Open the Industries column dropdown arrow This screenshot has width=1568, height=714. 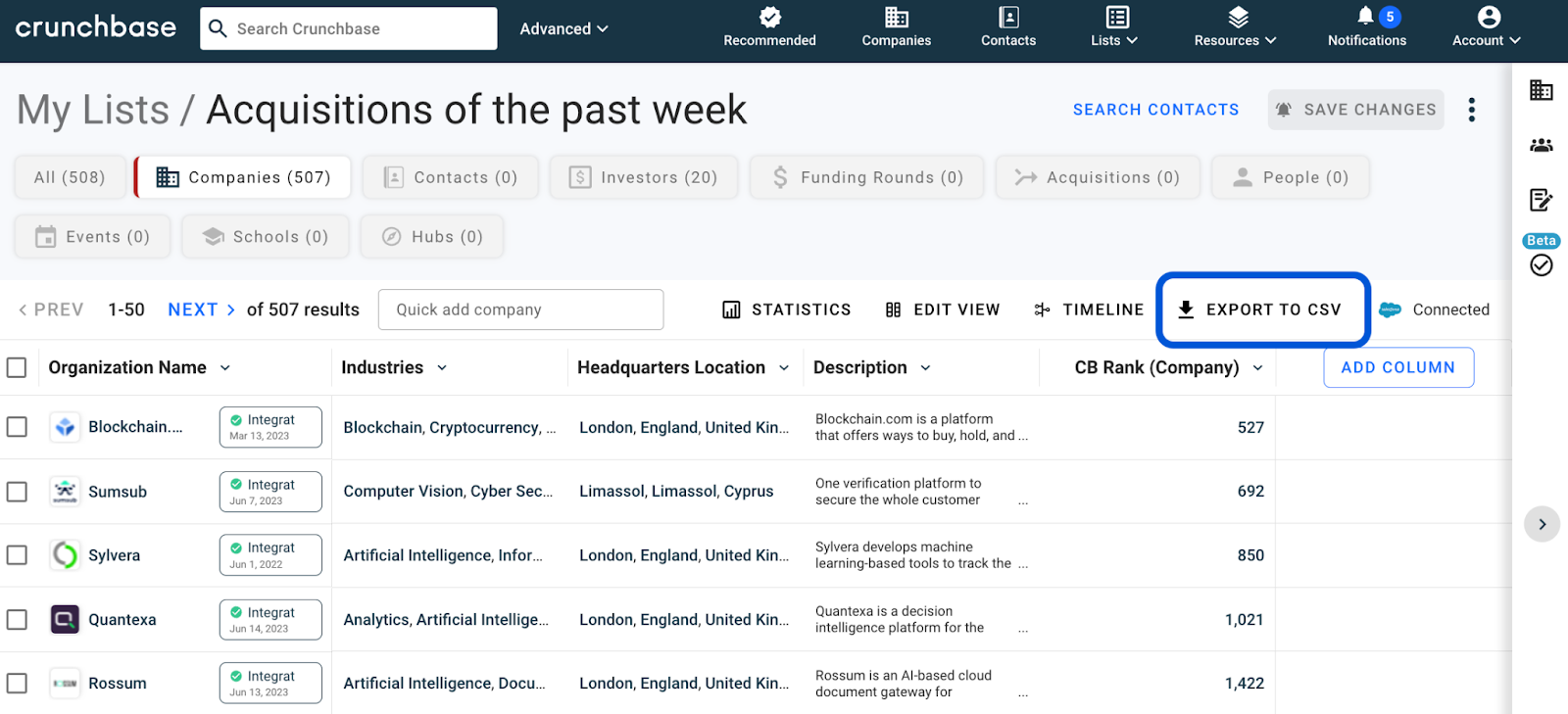(x=442, y=368)
